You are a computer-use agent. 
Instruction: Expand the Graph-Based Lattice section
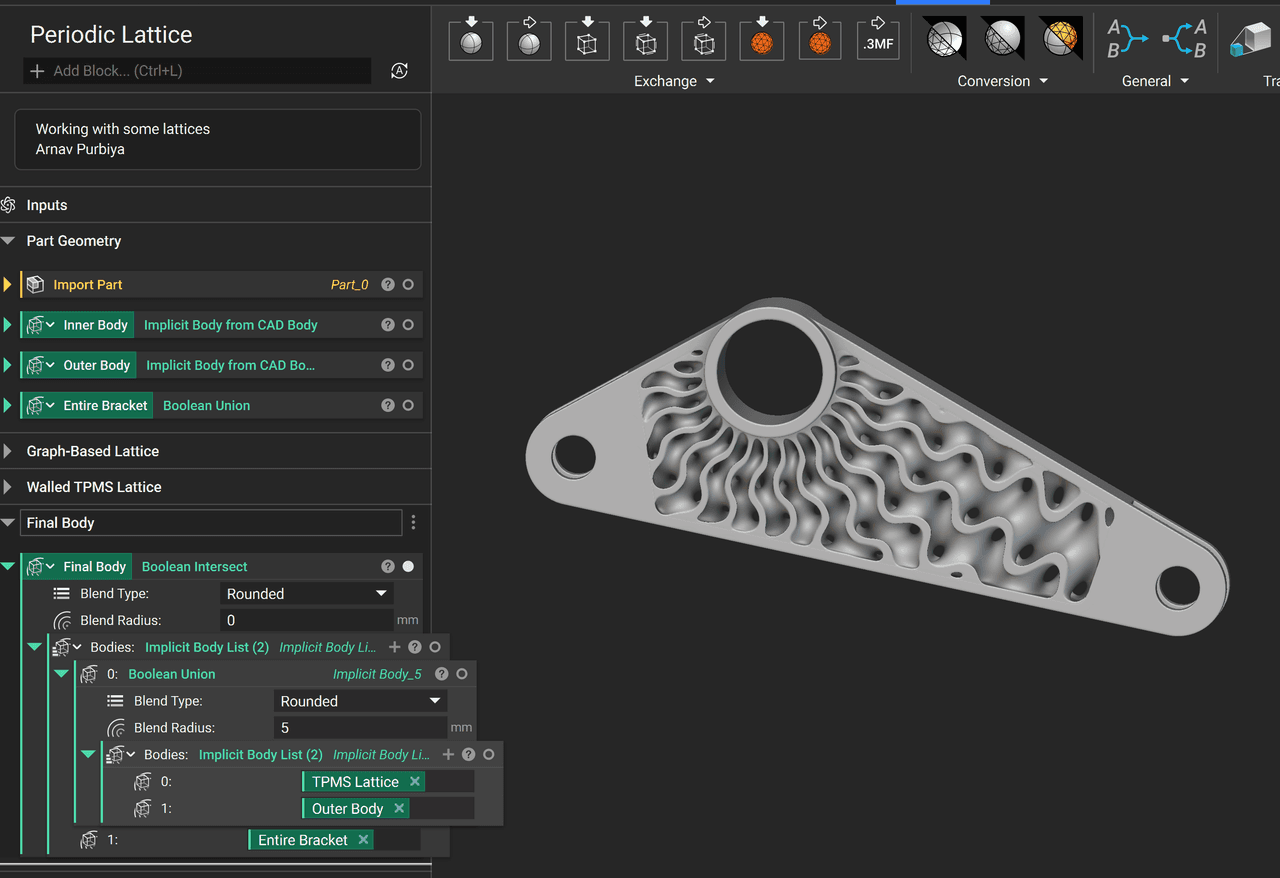[x=9, y=452]
